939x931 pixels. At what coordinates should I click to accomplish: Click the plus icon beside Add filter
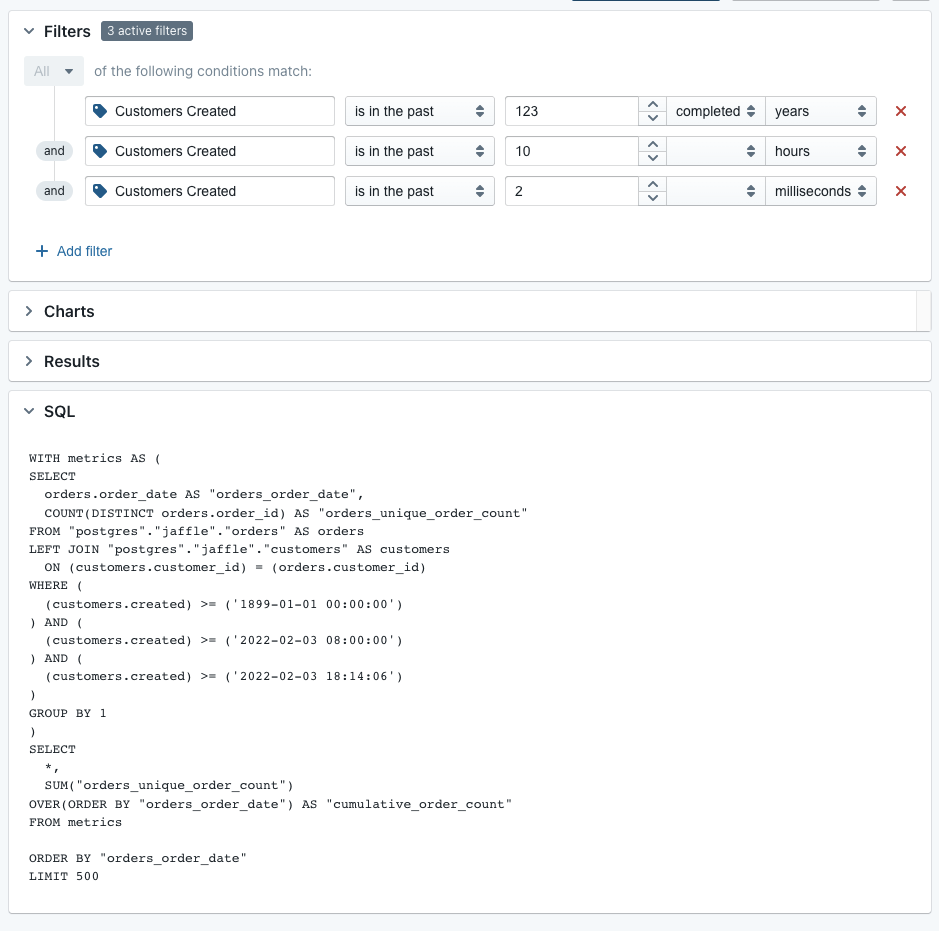coord(41,251)
